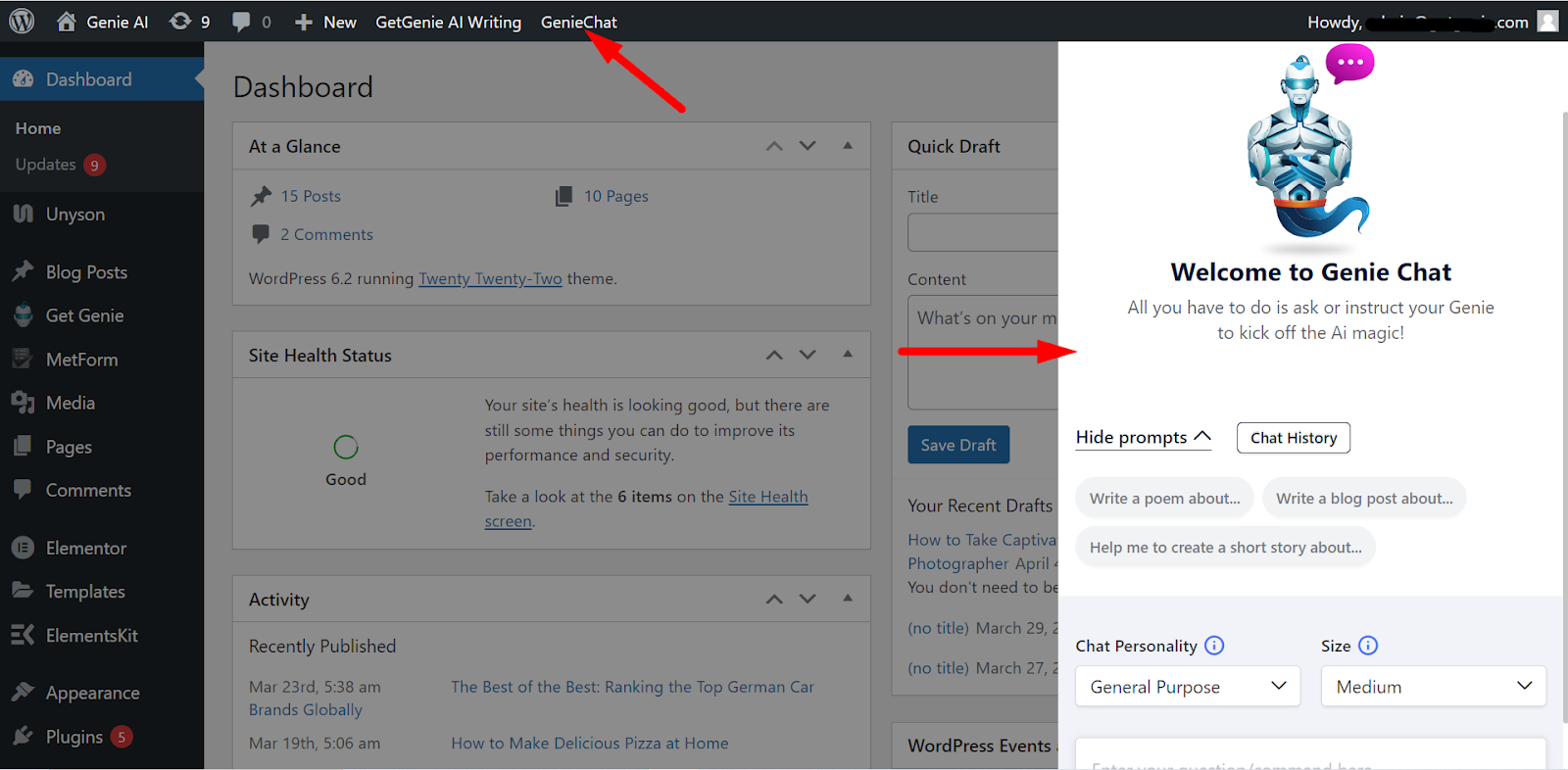Click the Comments sidebar icon
The image size is (1568, 770).
pyautogui.click(x=24, y=489)
